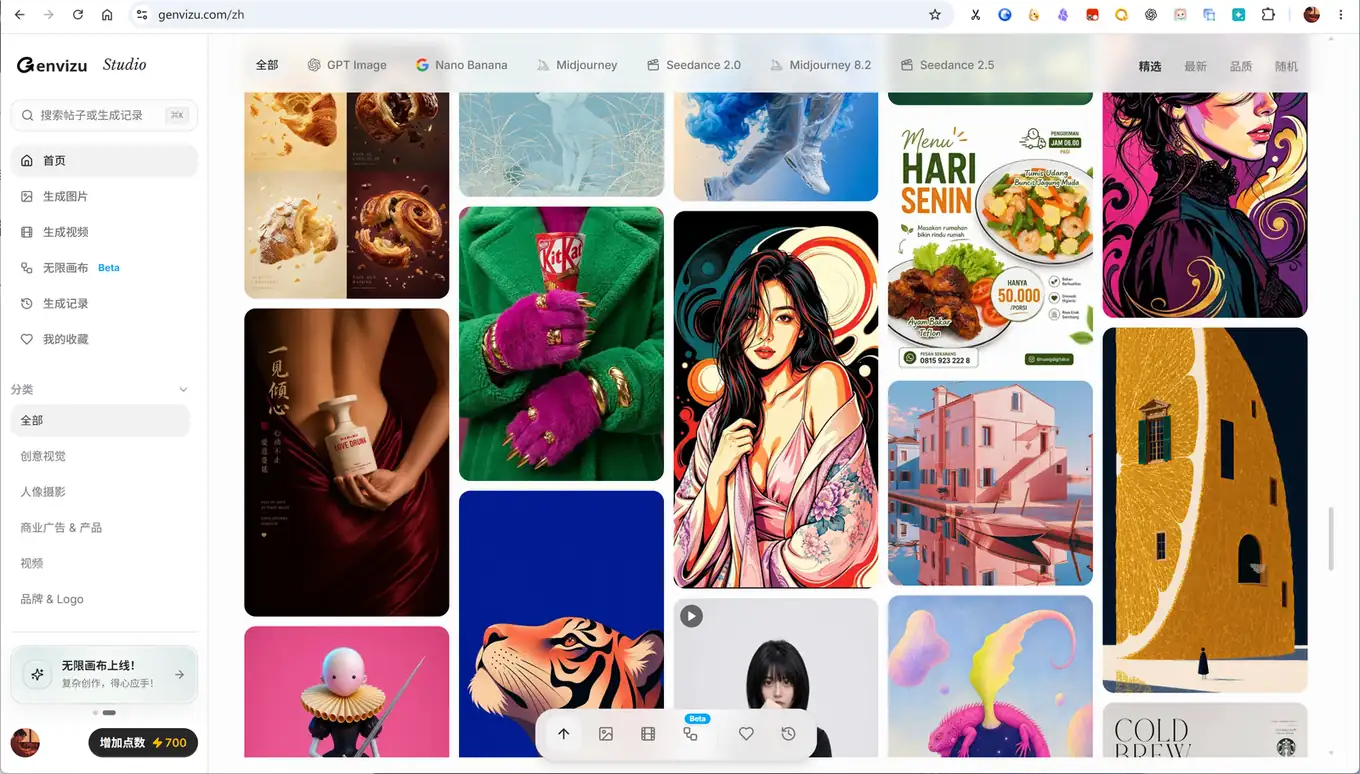1360x774 pixels.
Task: Open the user avatar menu at sidebar bottom
Action: (x=25, y=742)
